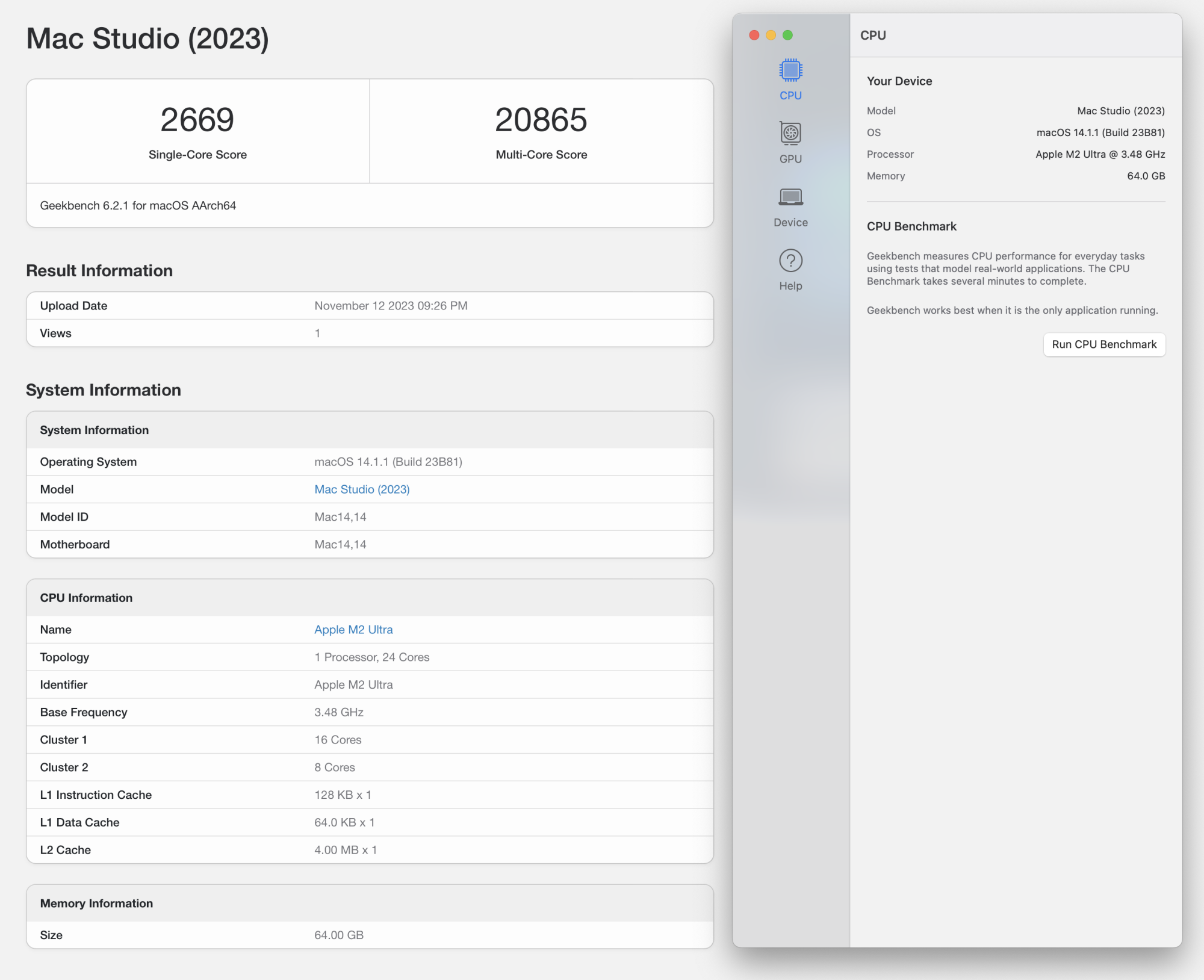Image resolution: width=1204 pixels, height=980 pixels.
Task: Click the Views row label
Action: point(55,333)
